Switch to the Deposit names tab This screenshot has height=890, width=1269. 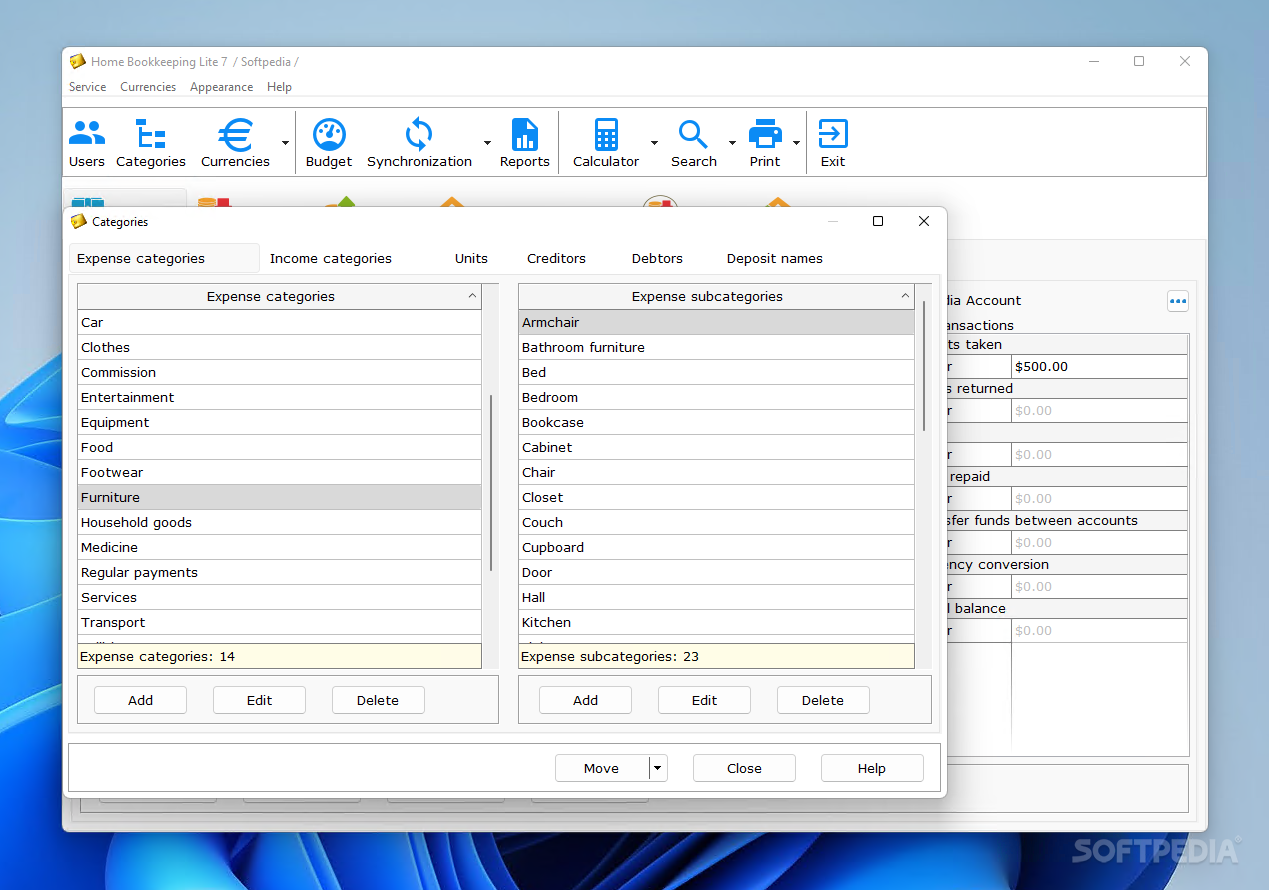click(x=775, y=258)
